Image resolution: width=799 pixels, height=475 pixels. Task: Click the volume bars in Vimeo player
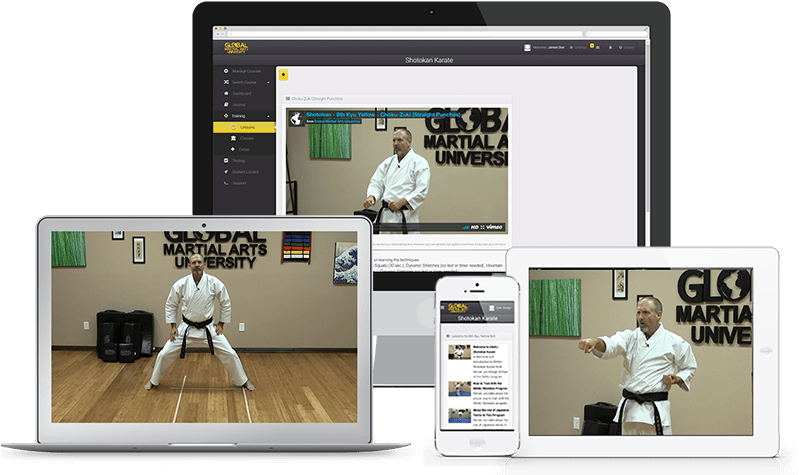click(x=465, y=227)
